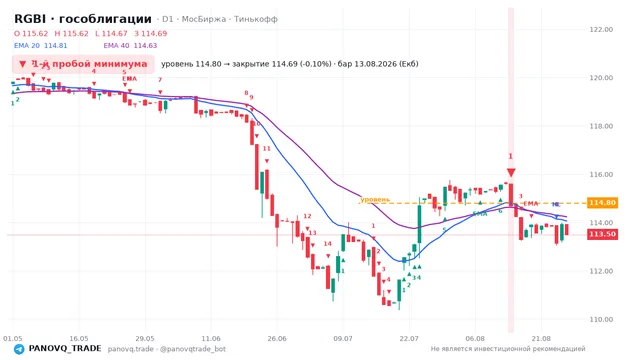The width and height of the screenshot is (640, 360).
Task: Click the 06.08 date axis label
Action: pyautogui.click(x=475, y=338)
